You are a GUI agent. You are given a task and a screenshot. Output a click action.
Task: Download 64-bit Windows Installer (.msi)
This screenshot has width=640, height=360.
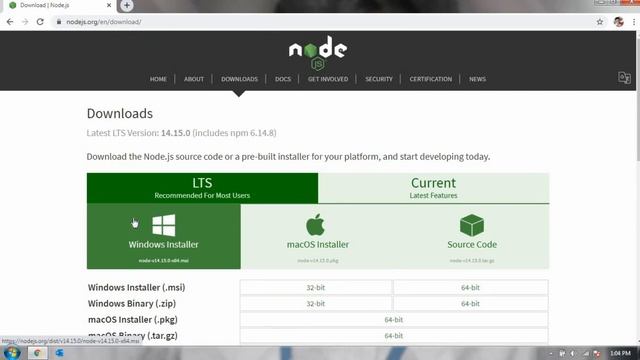pos(470,287)
